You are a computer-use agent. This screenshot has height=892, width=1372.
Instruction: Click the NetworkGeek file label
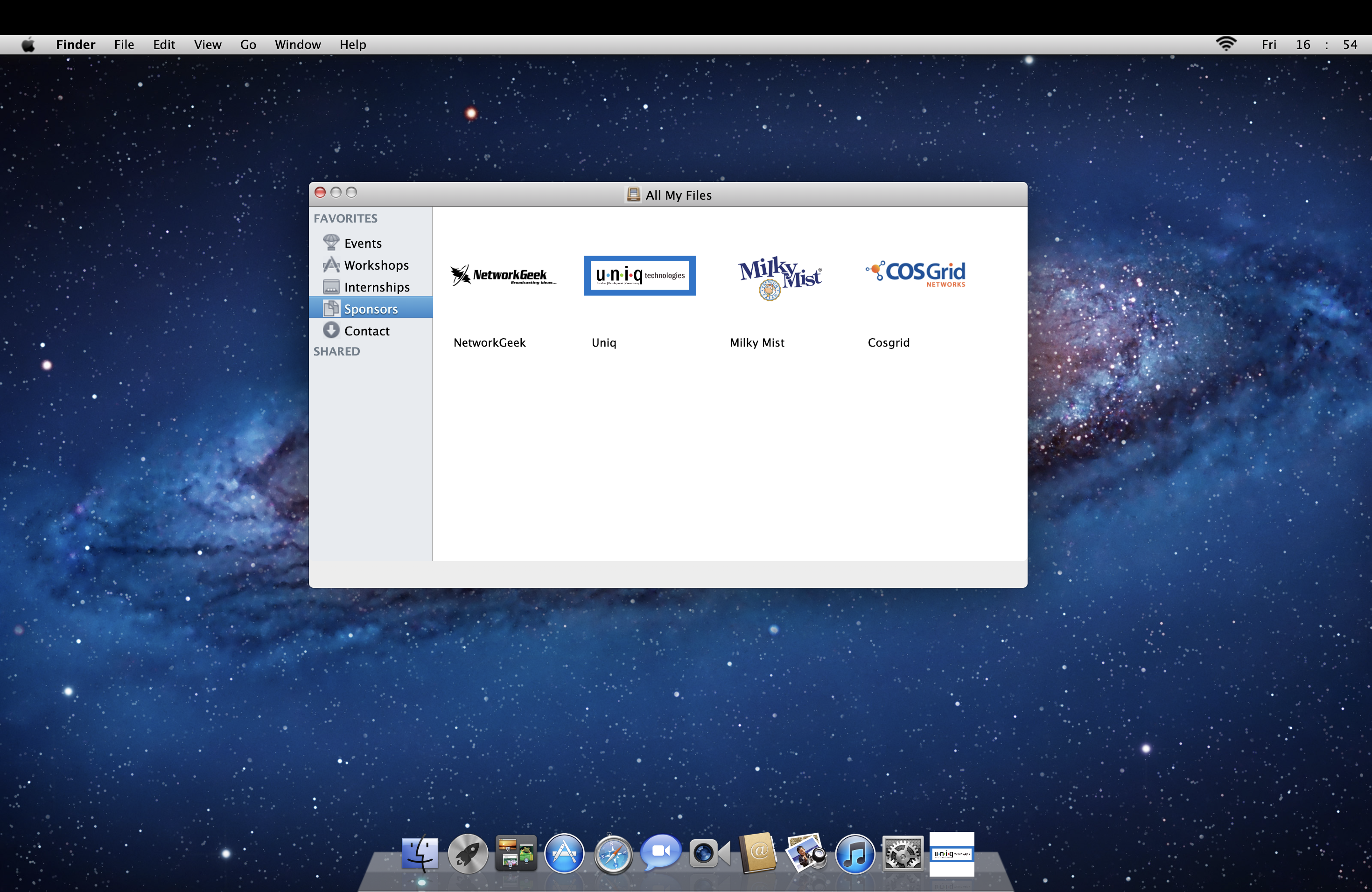490,342
